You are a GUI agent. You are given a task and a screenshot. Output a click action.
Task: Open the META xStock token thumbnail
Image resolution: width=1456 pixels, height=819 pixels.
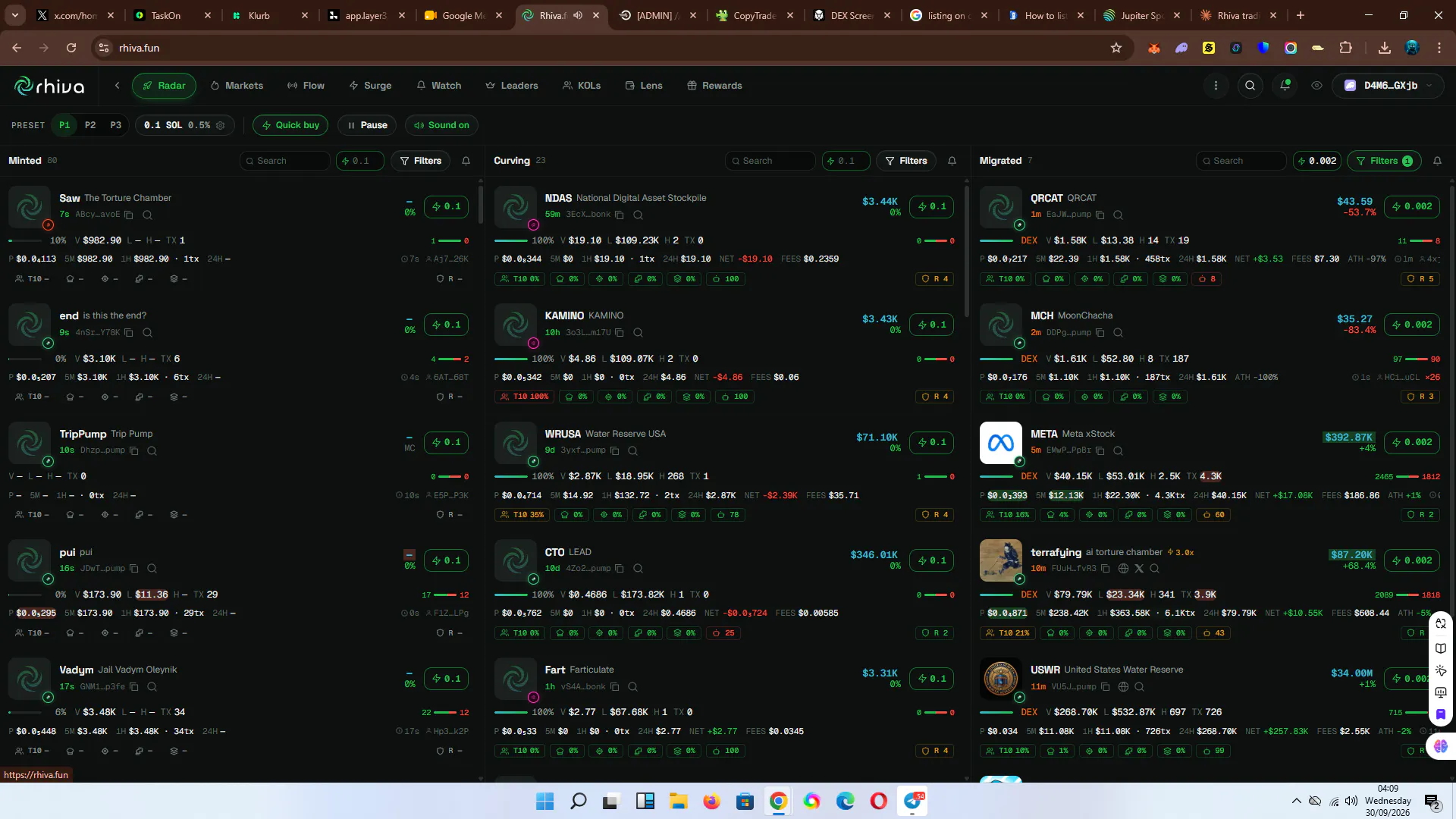pos(1000,442)
